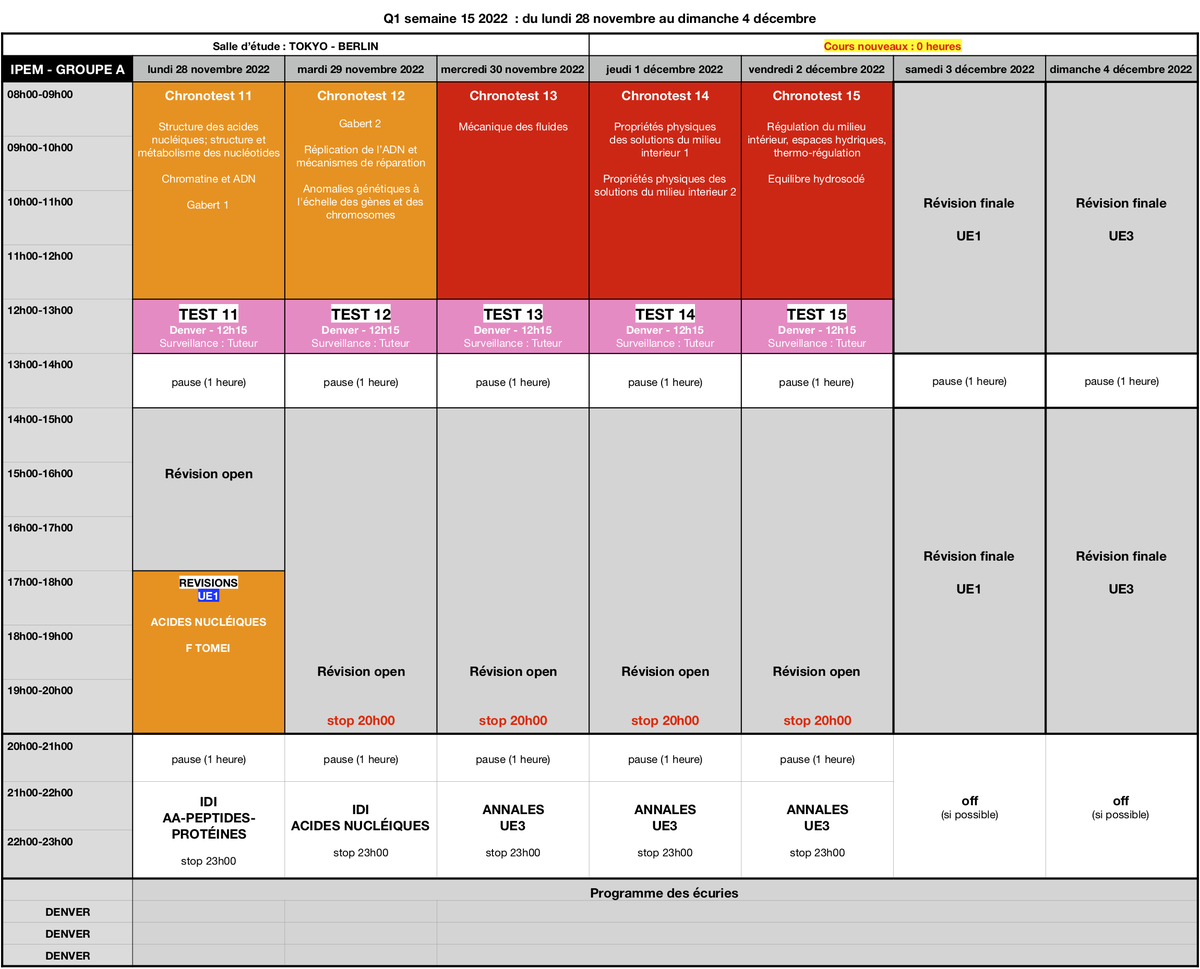Click the "F TOMEI" name
This screenshot has height=969, width=1200.
coord(209,648)
